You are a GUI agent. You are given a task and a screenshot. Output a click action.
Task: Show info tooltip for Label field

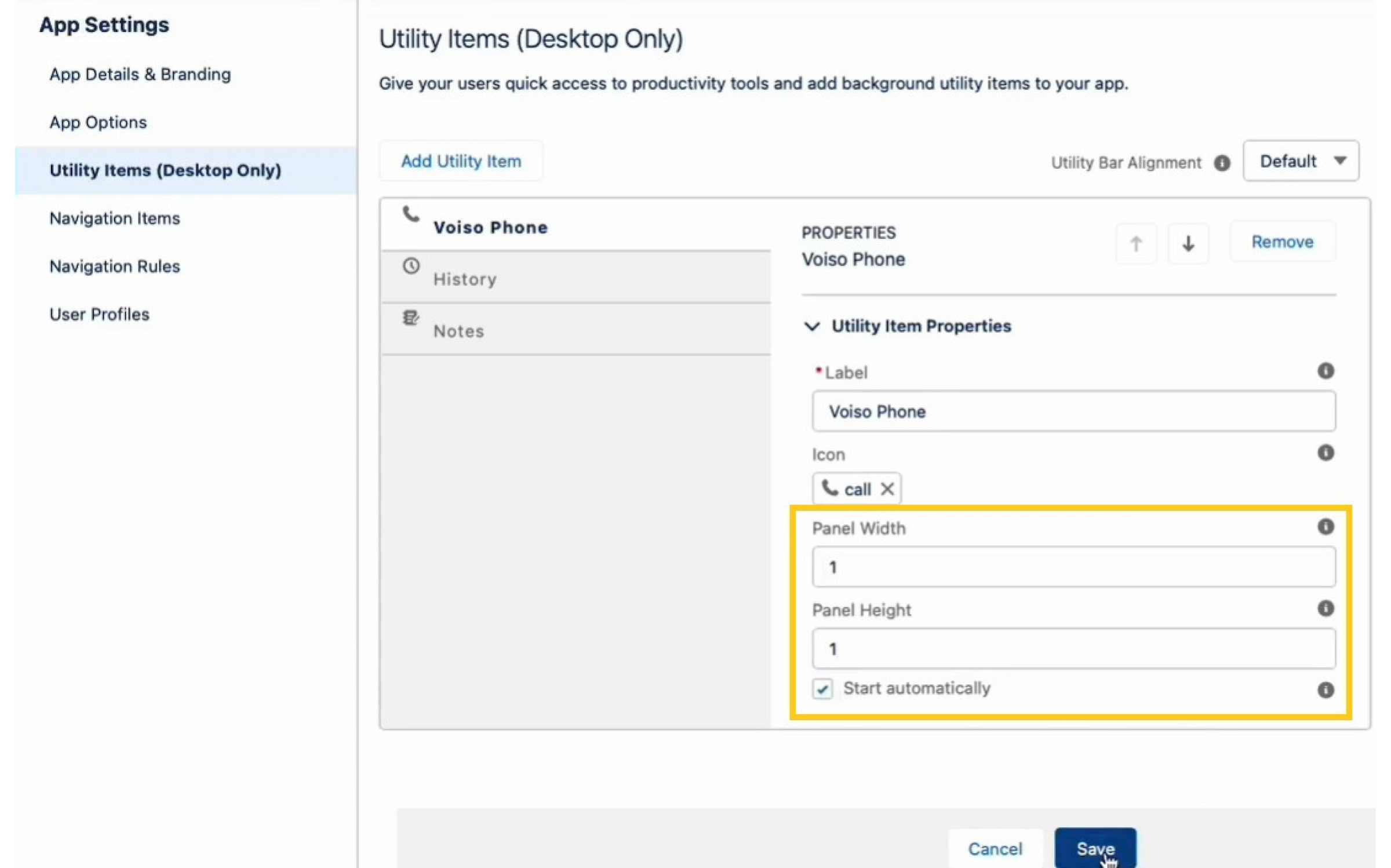tap(1326, 370)
